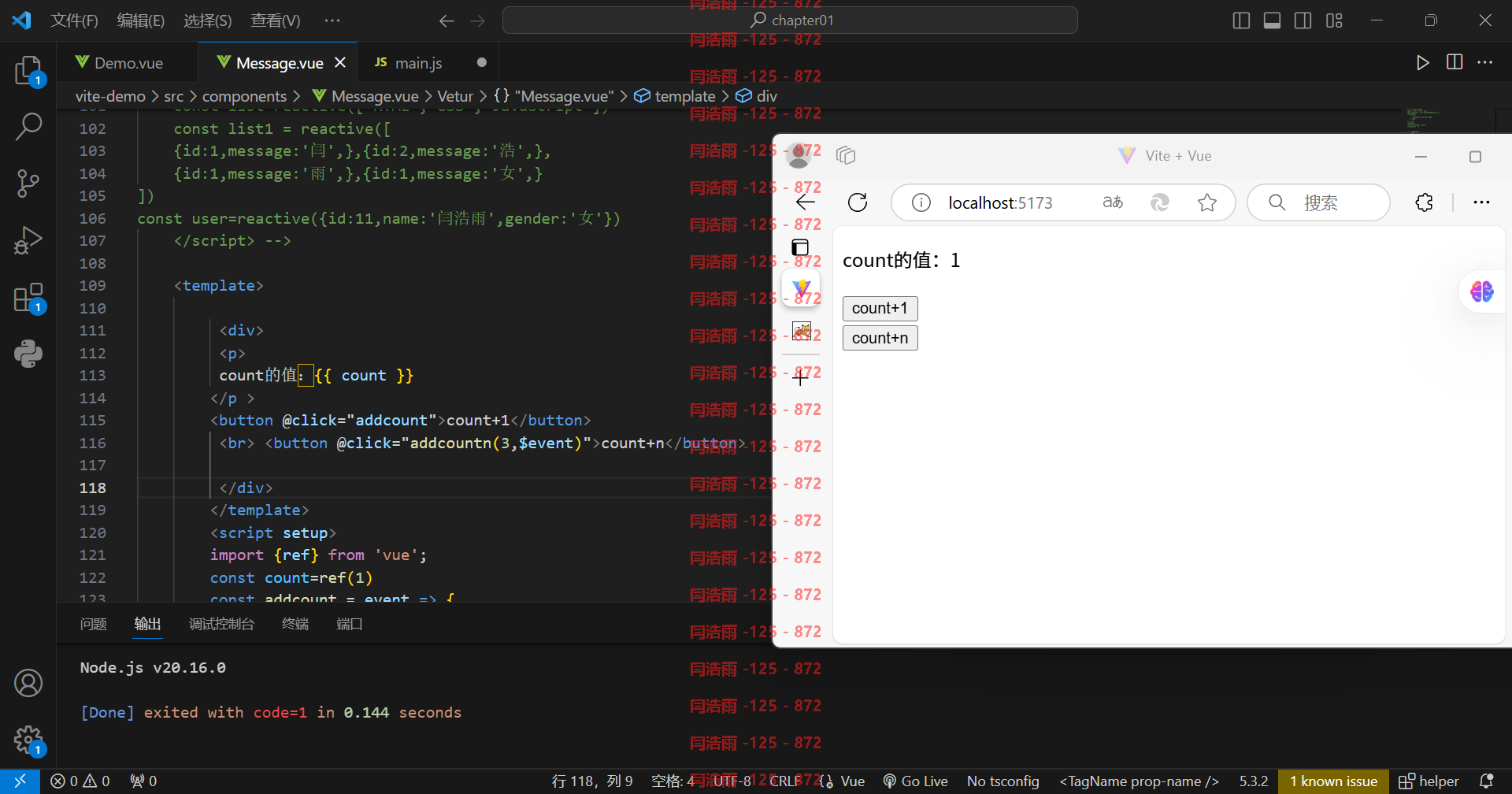Select div in the breadcrumb
This screenshot has width=1512, height=794.
point(757,96)
